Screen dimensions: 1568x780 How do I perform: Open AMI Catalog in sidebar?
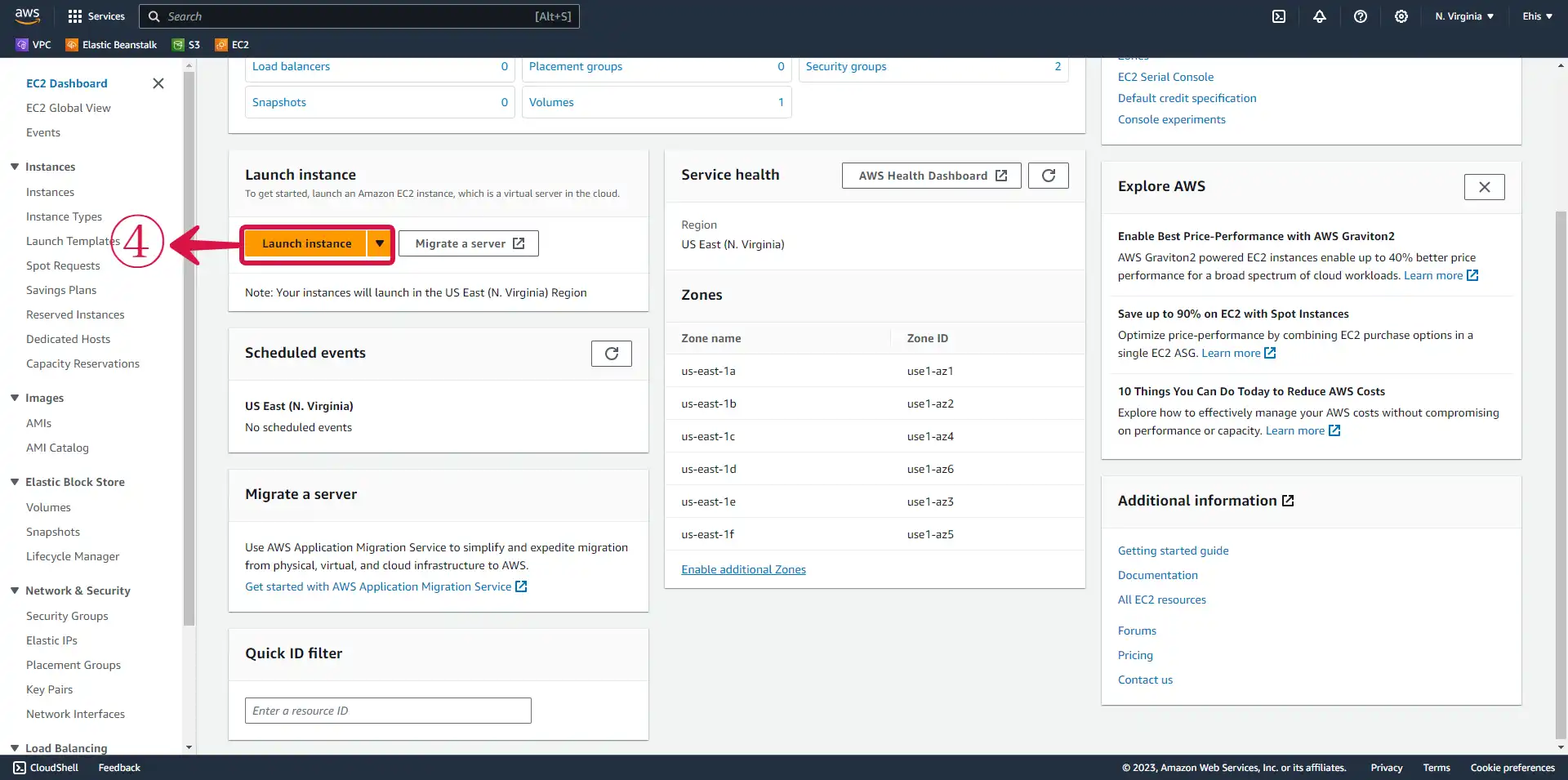click(x=57, y=448)
